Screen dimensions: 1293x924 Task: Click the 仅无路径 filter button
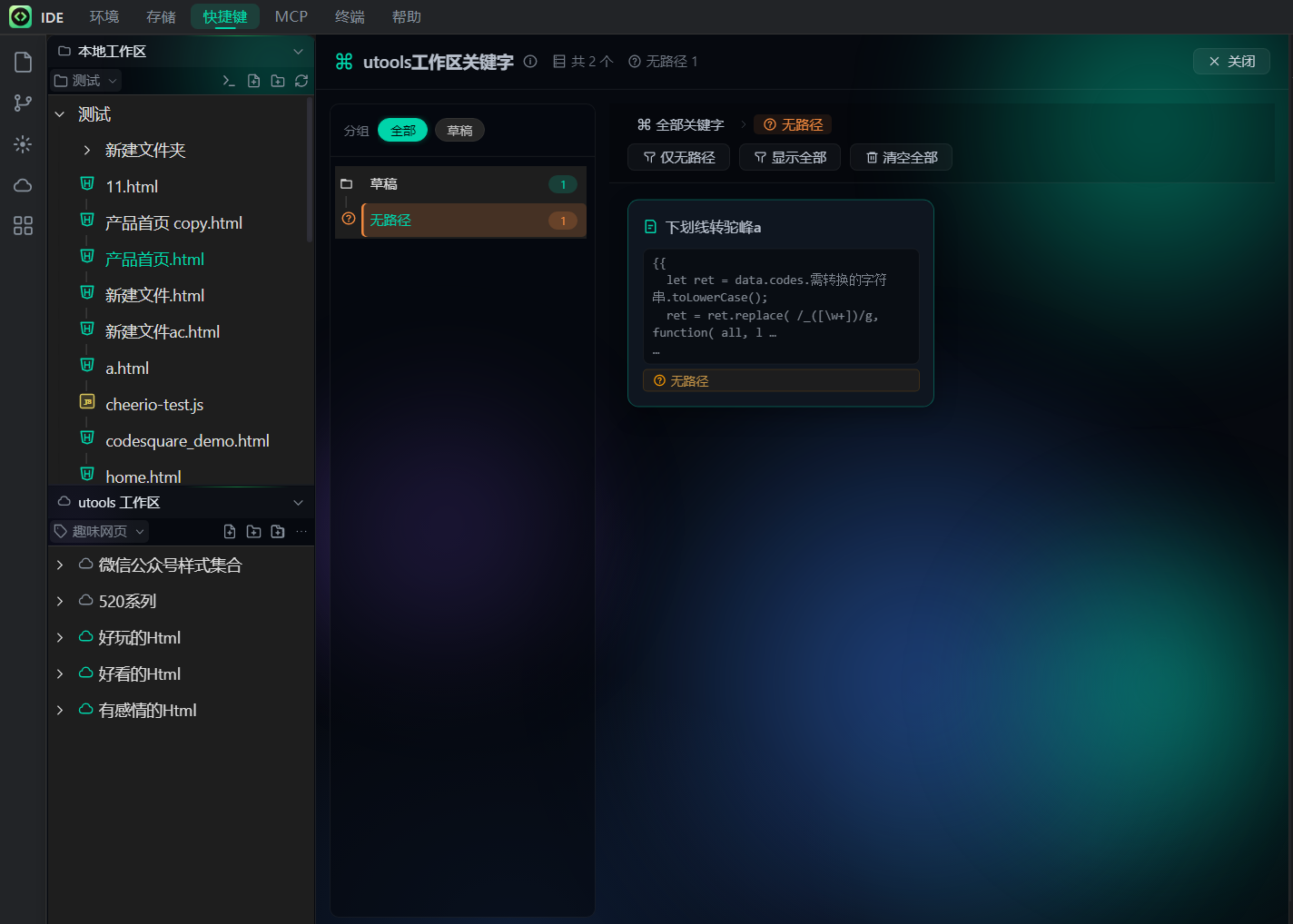click(678, 157)
